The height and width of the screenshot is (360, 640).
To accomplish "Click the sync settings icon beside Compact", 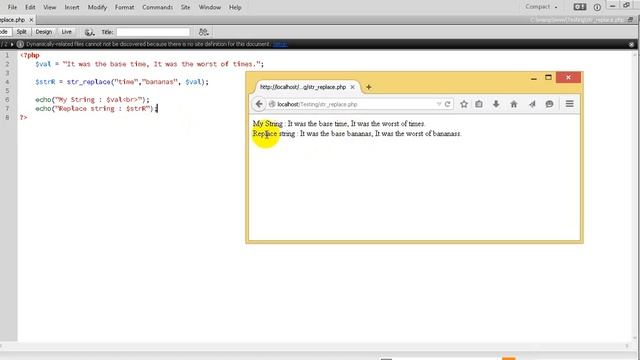I will pyautogui.click(x=580, y=7).
